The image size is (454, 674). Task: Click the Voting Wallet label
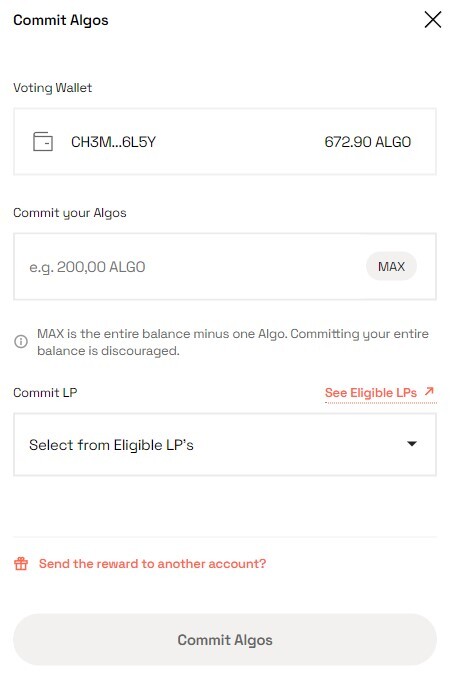[x=52, y=88]
